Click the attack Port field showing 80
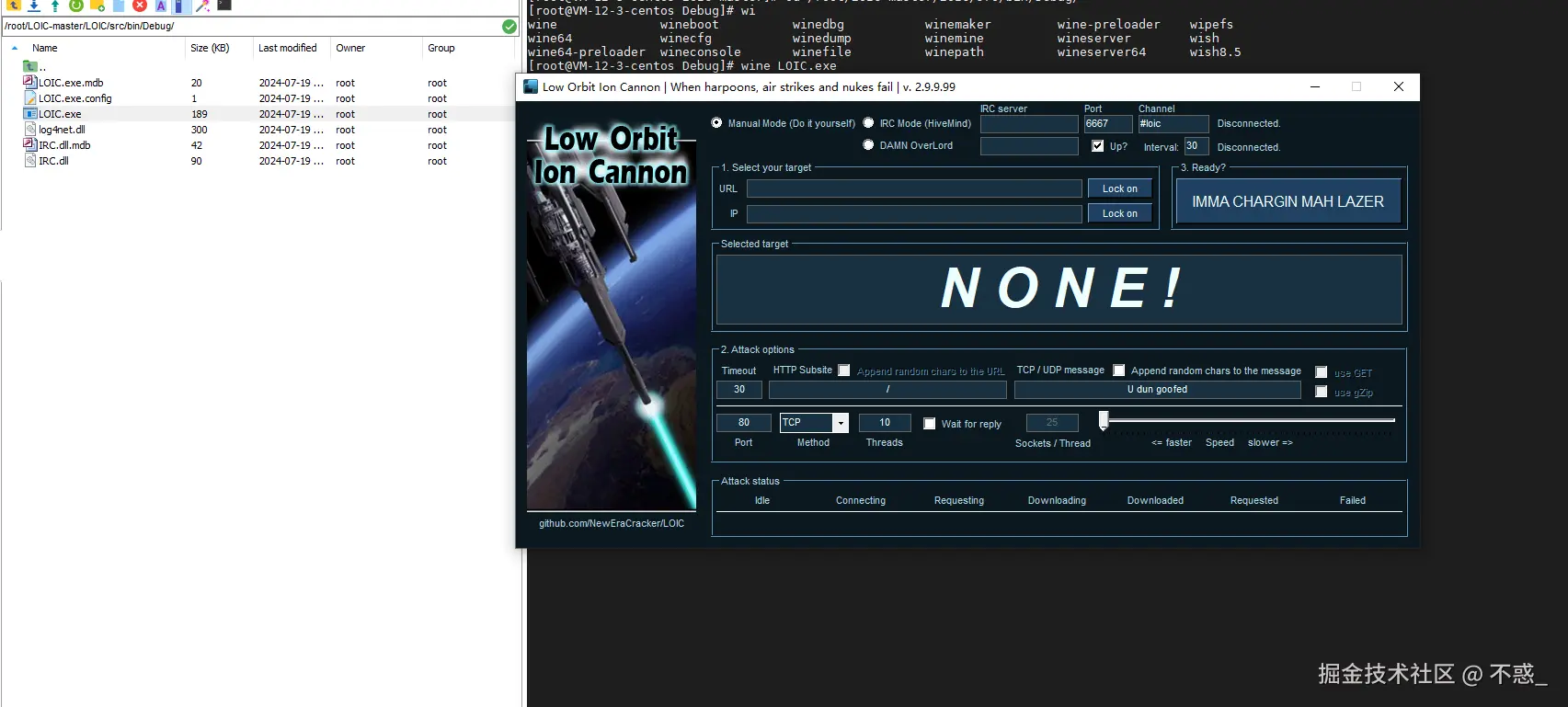The image size is (1568, 707). 743,423
